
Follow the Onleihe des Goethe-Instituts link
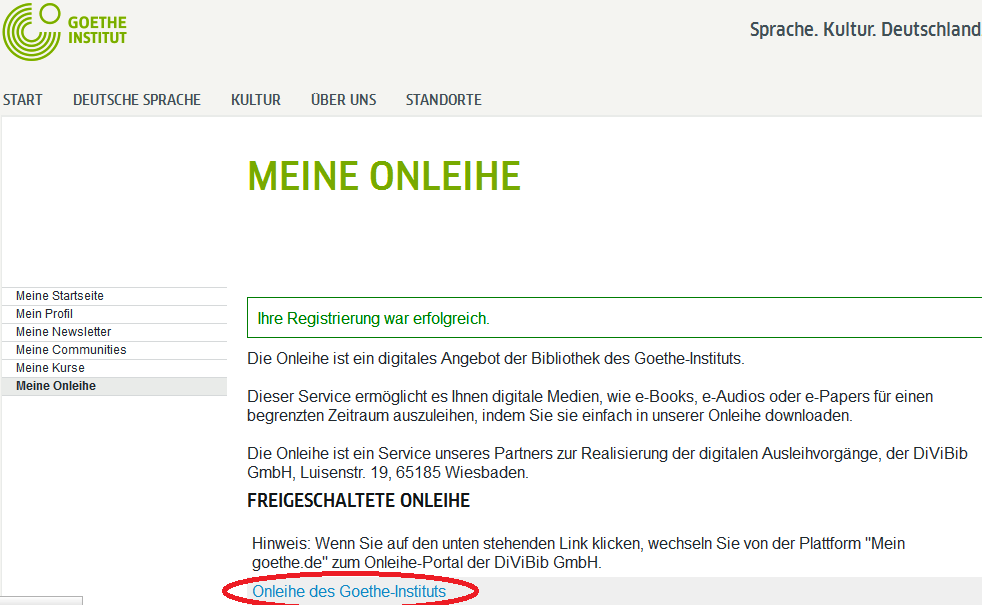(x=349, y=591)
